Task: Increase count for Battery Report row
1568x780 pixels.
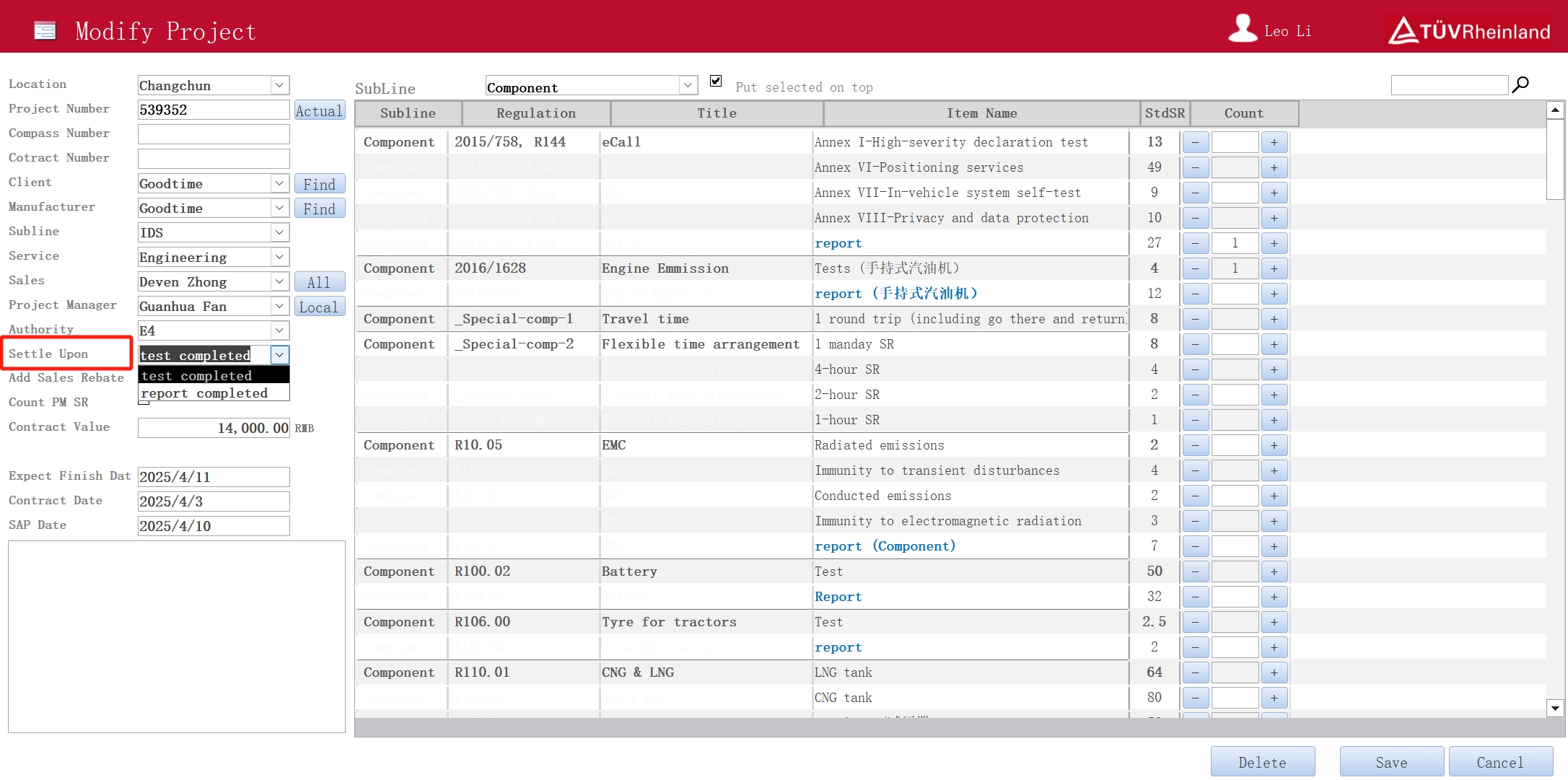Action: [1274, 597]
